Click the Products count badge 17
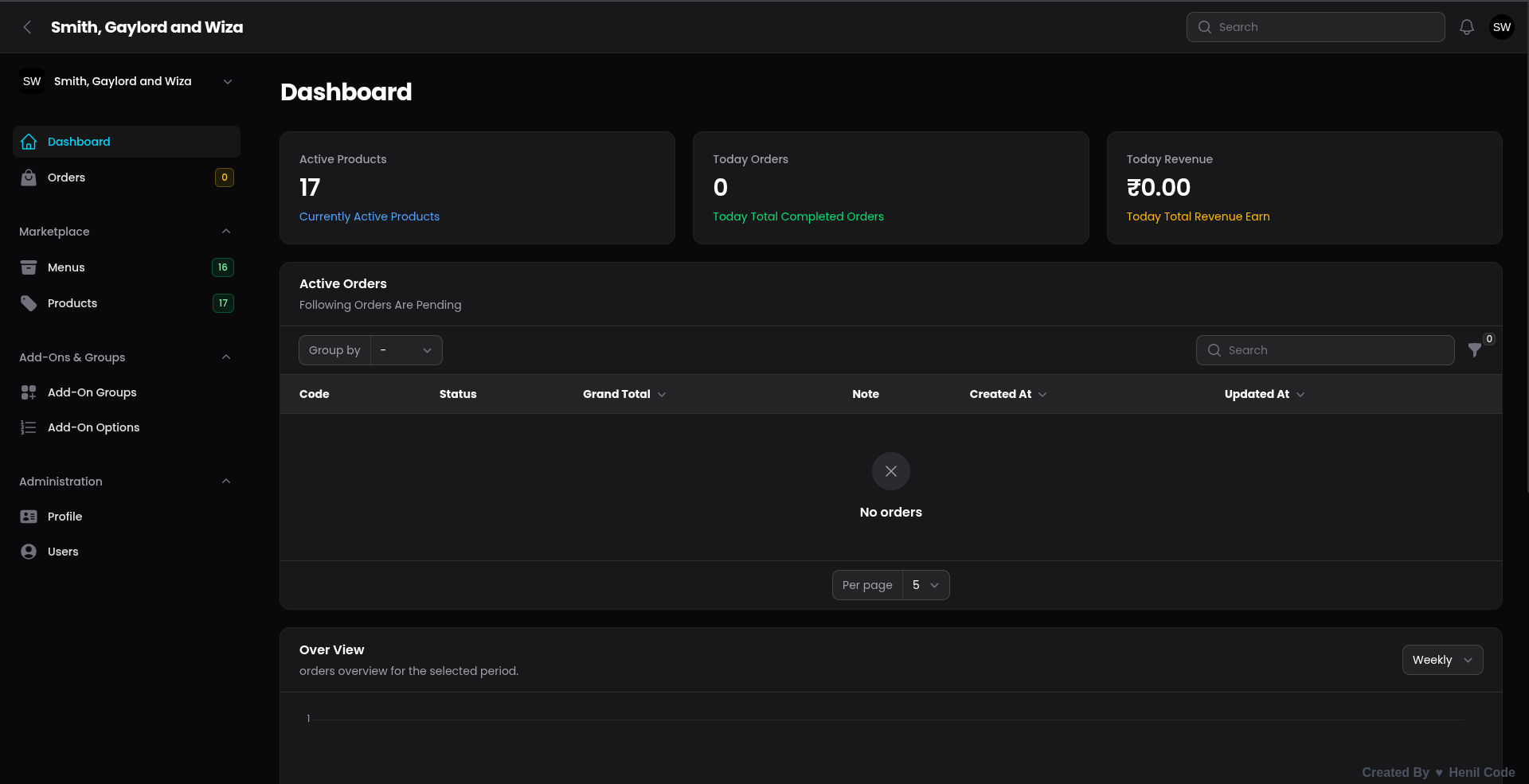The height and width of the screenshot is (784, 1529). coord(223,303)
